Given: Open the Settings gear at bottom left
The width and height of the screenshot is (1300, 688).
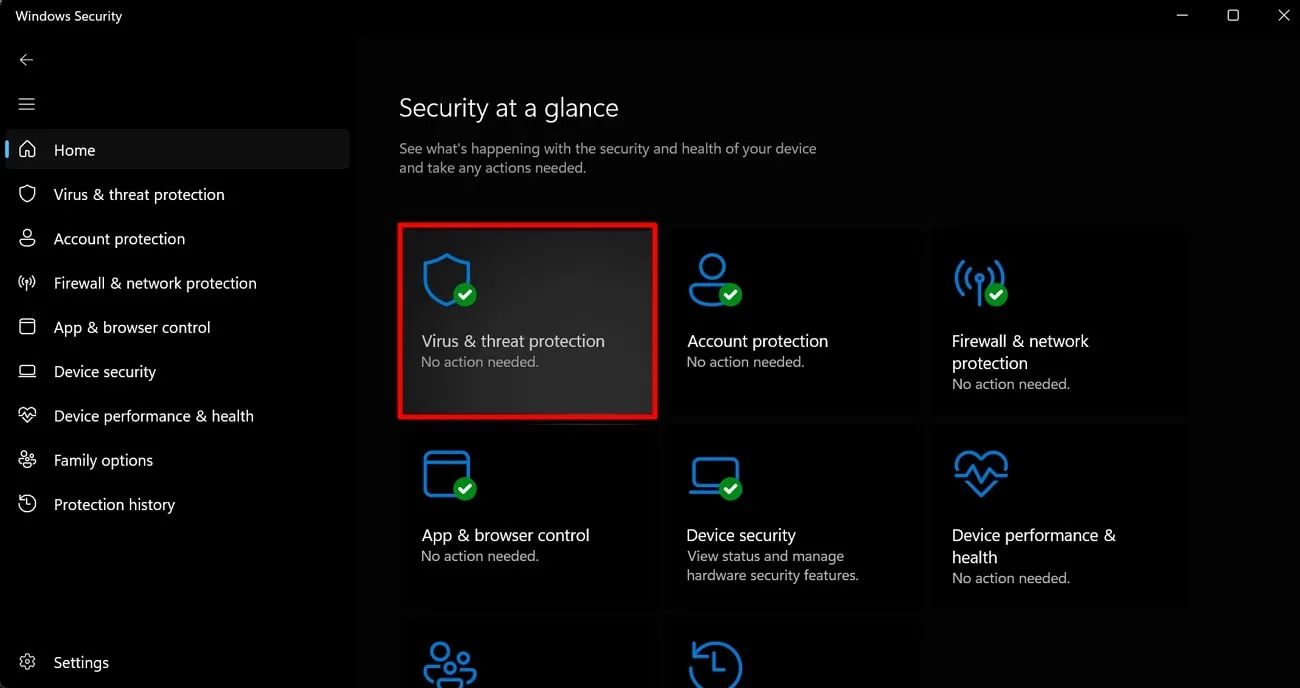Looking at the screenshot, I should click(27, 662).
